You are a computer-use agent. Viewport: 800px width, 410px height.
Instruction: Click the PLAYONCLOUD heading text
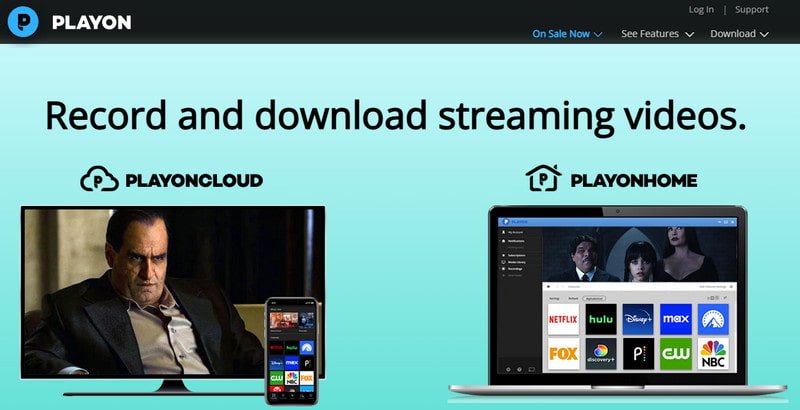(x=194, y=181)
